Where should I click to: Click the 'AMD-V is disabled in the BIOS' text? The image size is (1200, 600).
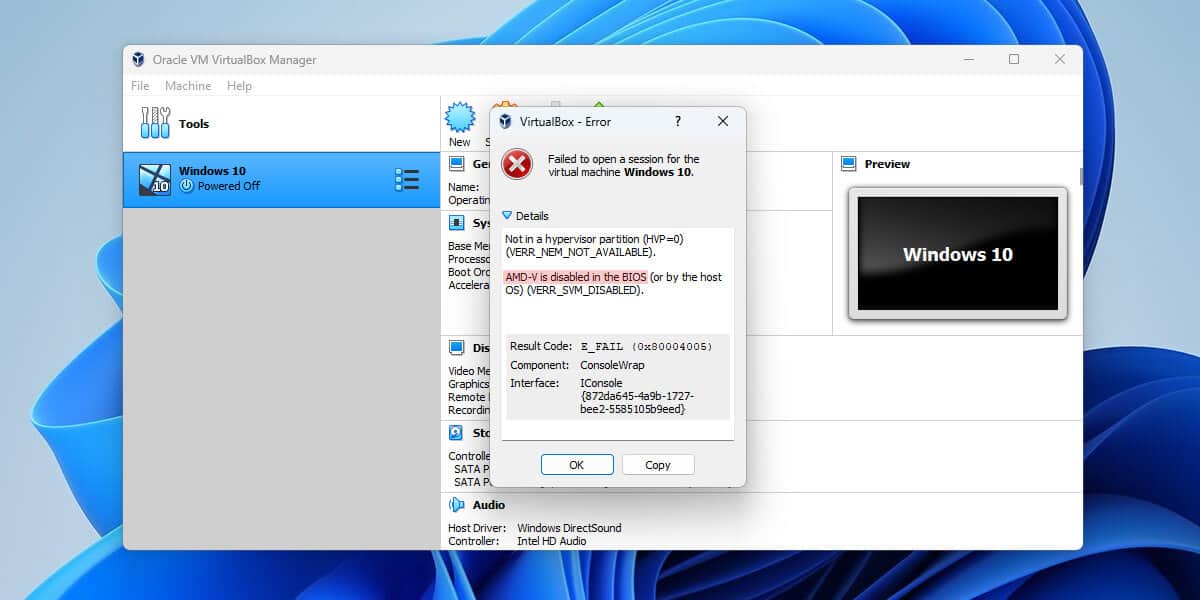point(576,277)
